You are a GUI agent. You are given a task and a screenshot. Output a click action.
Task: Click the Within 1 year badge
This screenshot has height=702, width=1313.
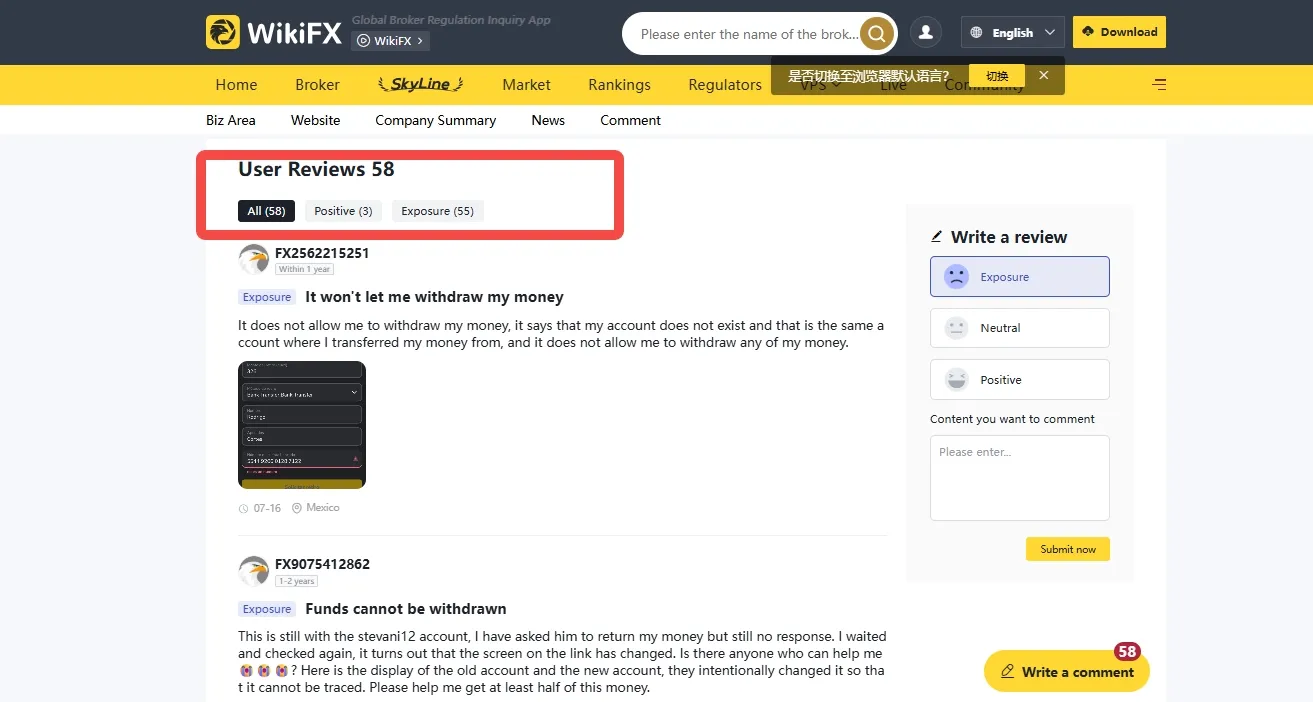(x=305, y=269)
